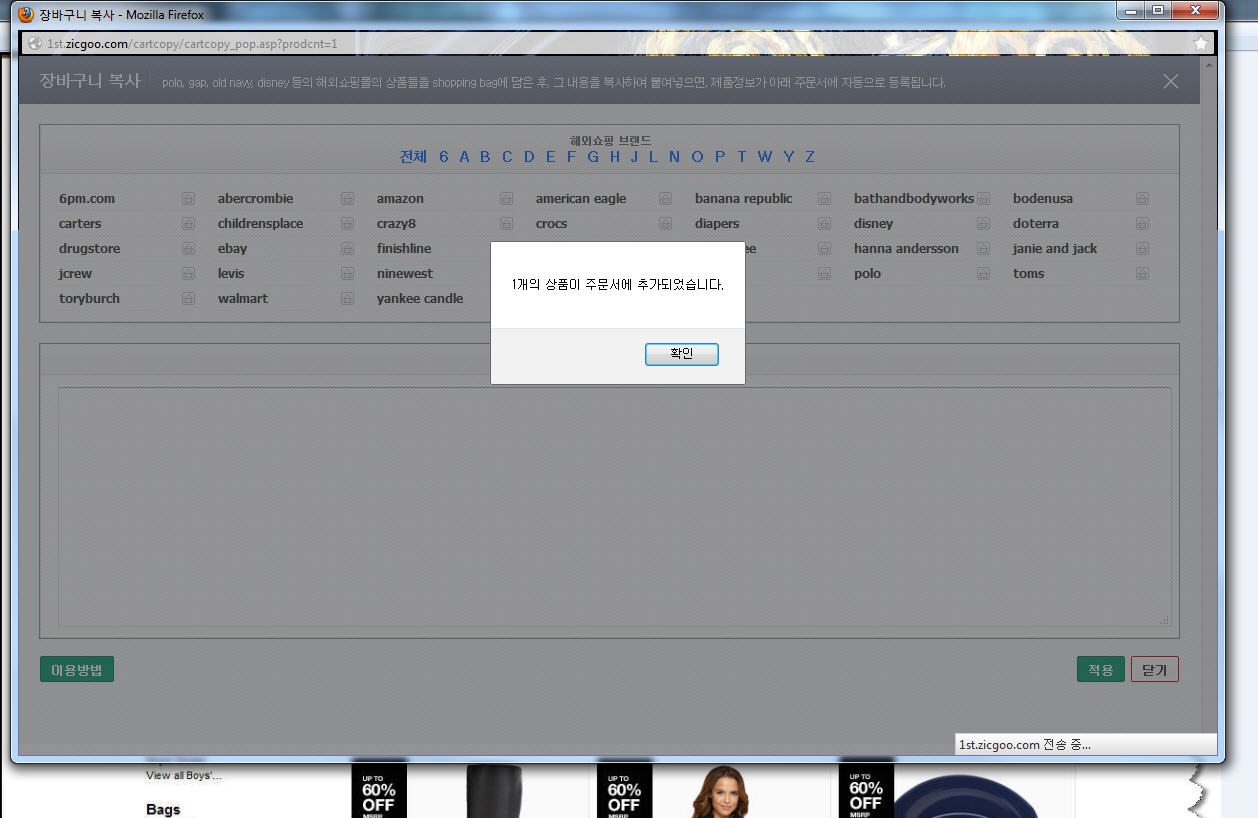This screenshot has height=818, width=1258.
Task: Select the bag icon next to amazon
Action: [x=506, y=198]
